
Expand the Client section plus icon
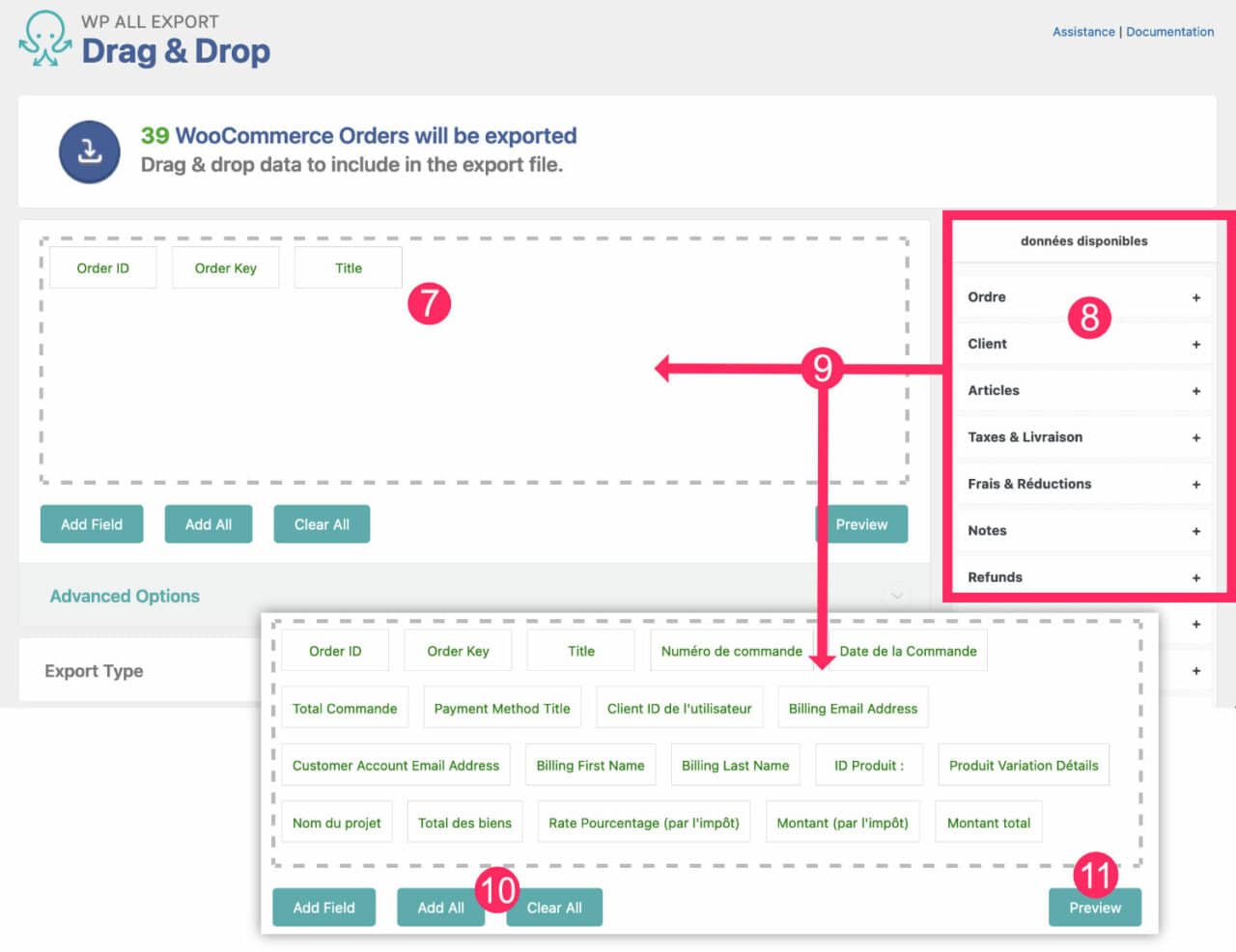[1195, 345]
